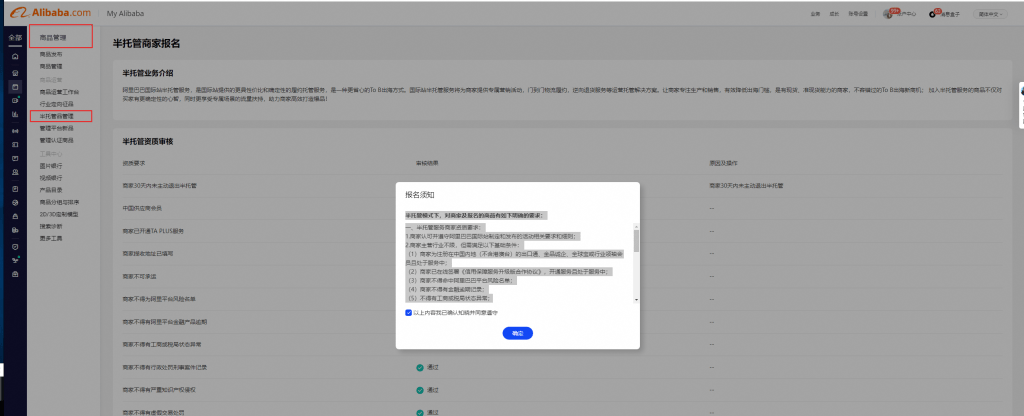This screenshot has width=1024, height=416.
Task: Open the My Alibaba link in header
Action: 125,14
